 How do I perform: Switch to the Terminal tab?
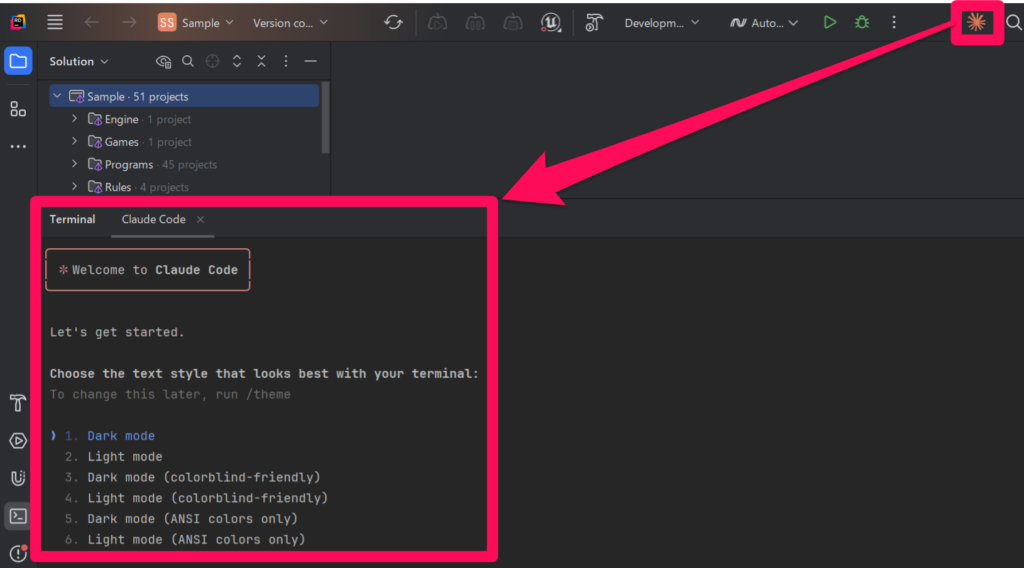click(x=72, y=219)
